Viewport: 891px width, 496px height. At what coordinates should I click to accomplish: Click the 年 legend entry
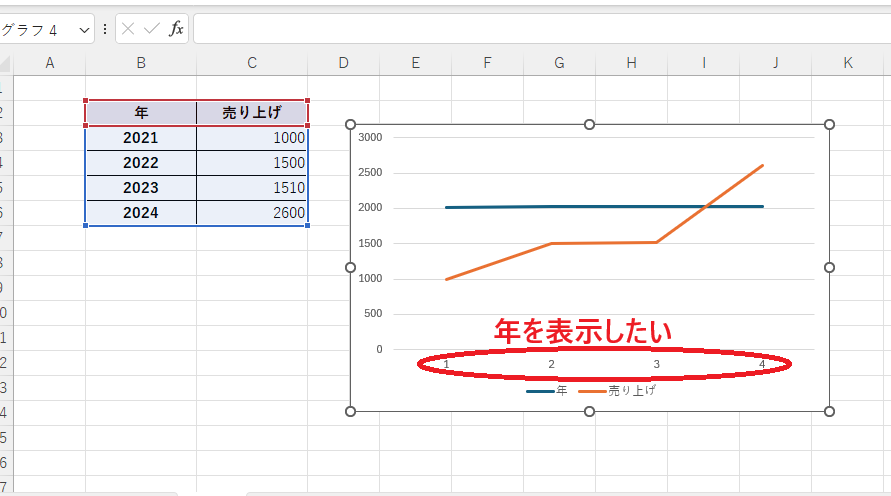coord(547,391)
